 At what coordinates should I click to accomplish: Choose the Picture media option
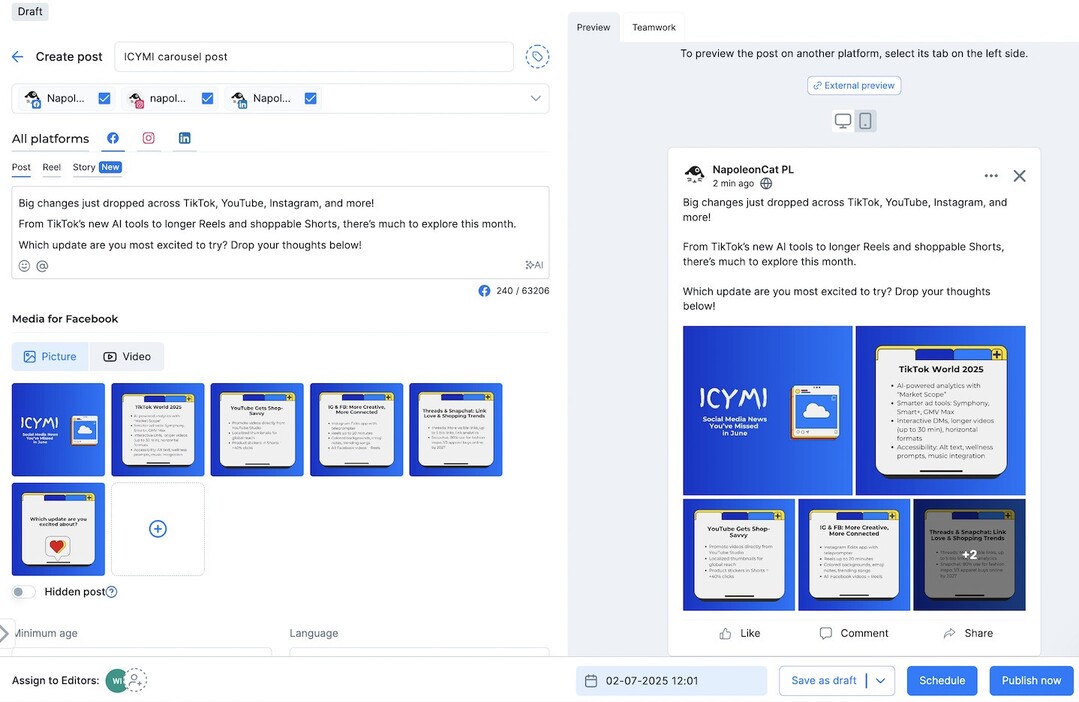(50, 357)
